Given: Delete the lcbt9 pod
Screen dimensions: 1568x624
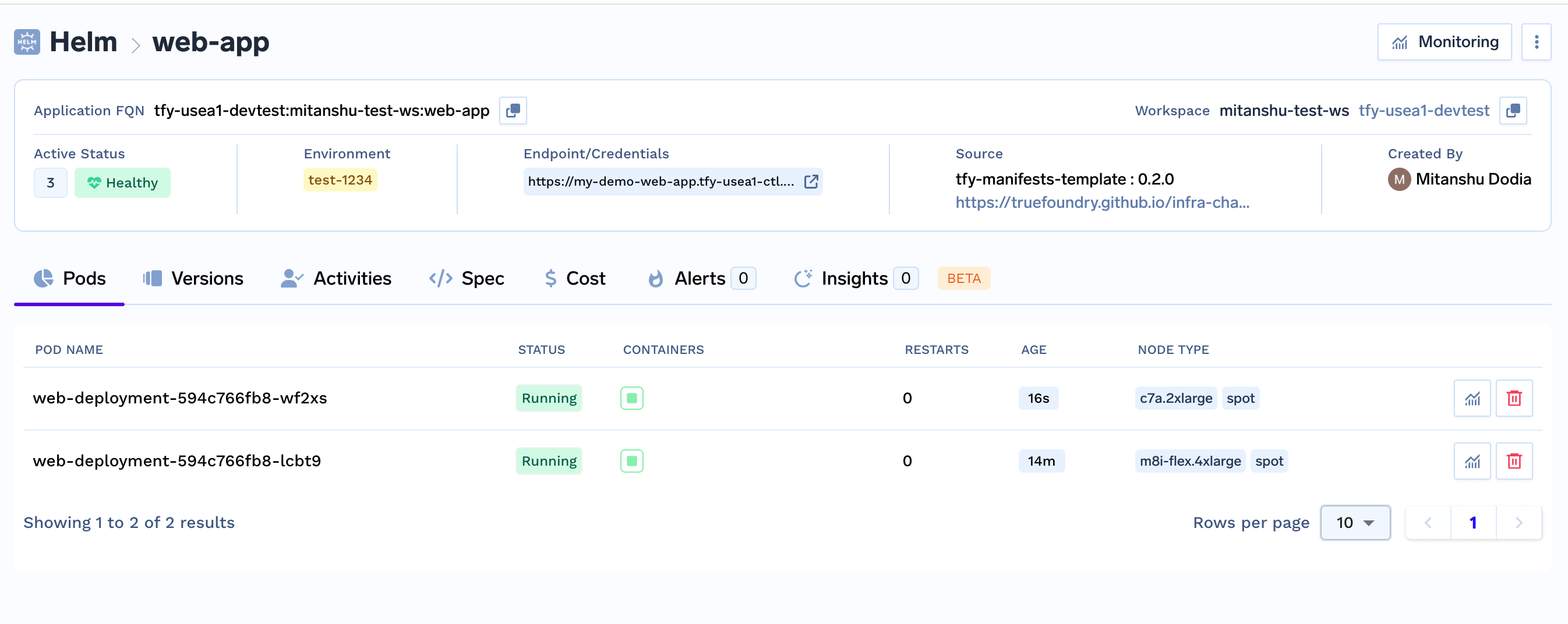Looking at the screenshot, I should pyautogui.click(x=1514, y=461).
